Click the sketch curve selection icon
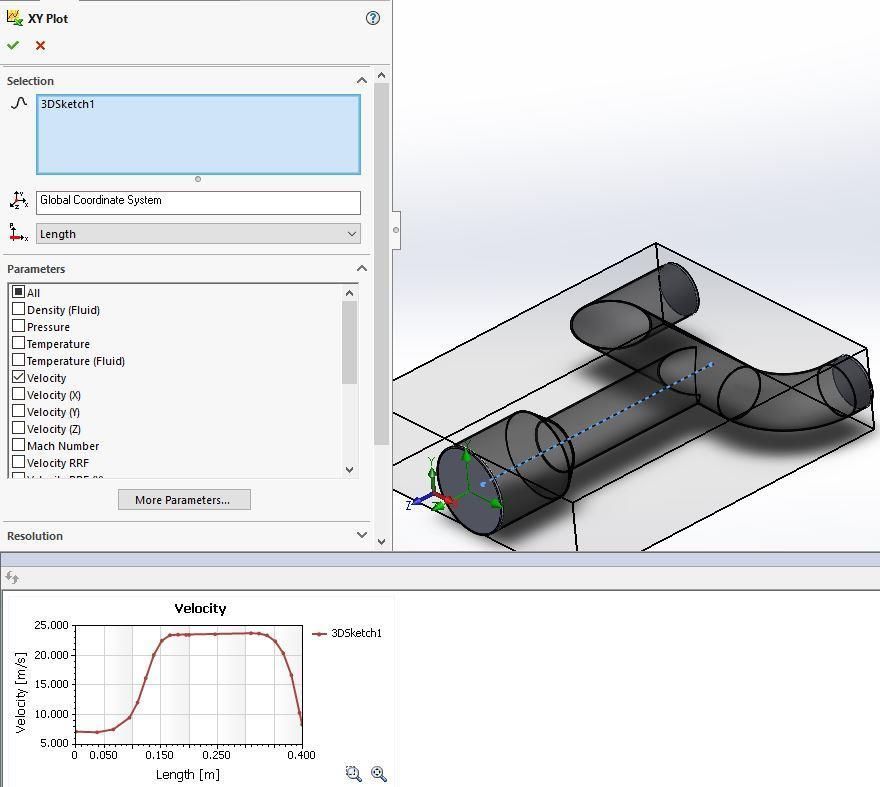The height and width of the screenshot is (787, 880). [x=19, y=103]
